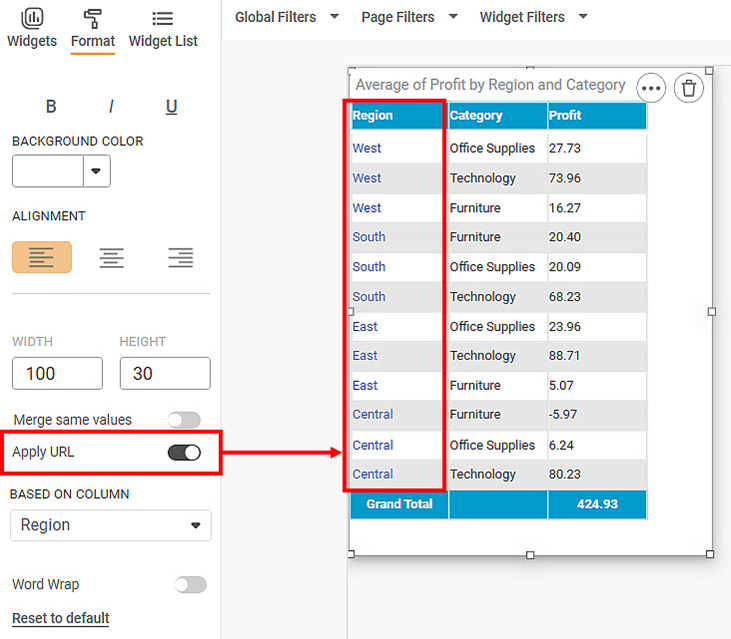731x639 pixels.
Task: Disable the Apply URL toggle
Action: [x=184, y=453]
